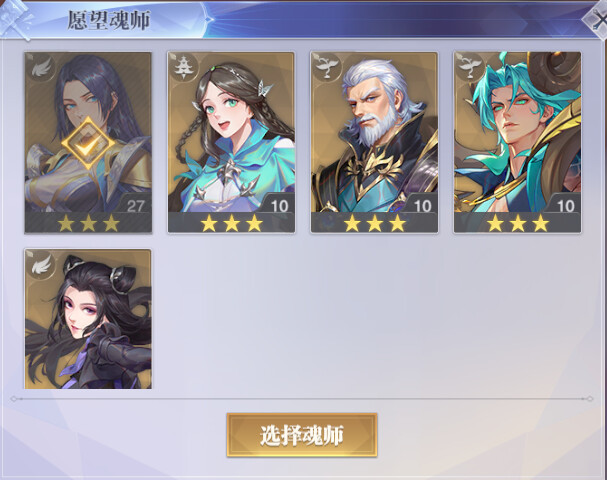Select the braided-hair girl hero card
This screenshot has width=607, height=480.
point(231,142)
